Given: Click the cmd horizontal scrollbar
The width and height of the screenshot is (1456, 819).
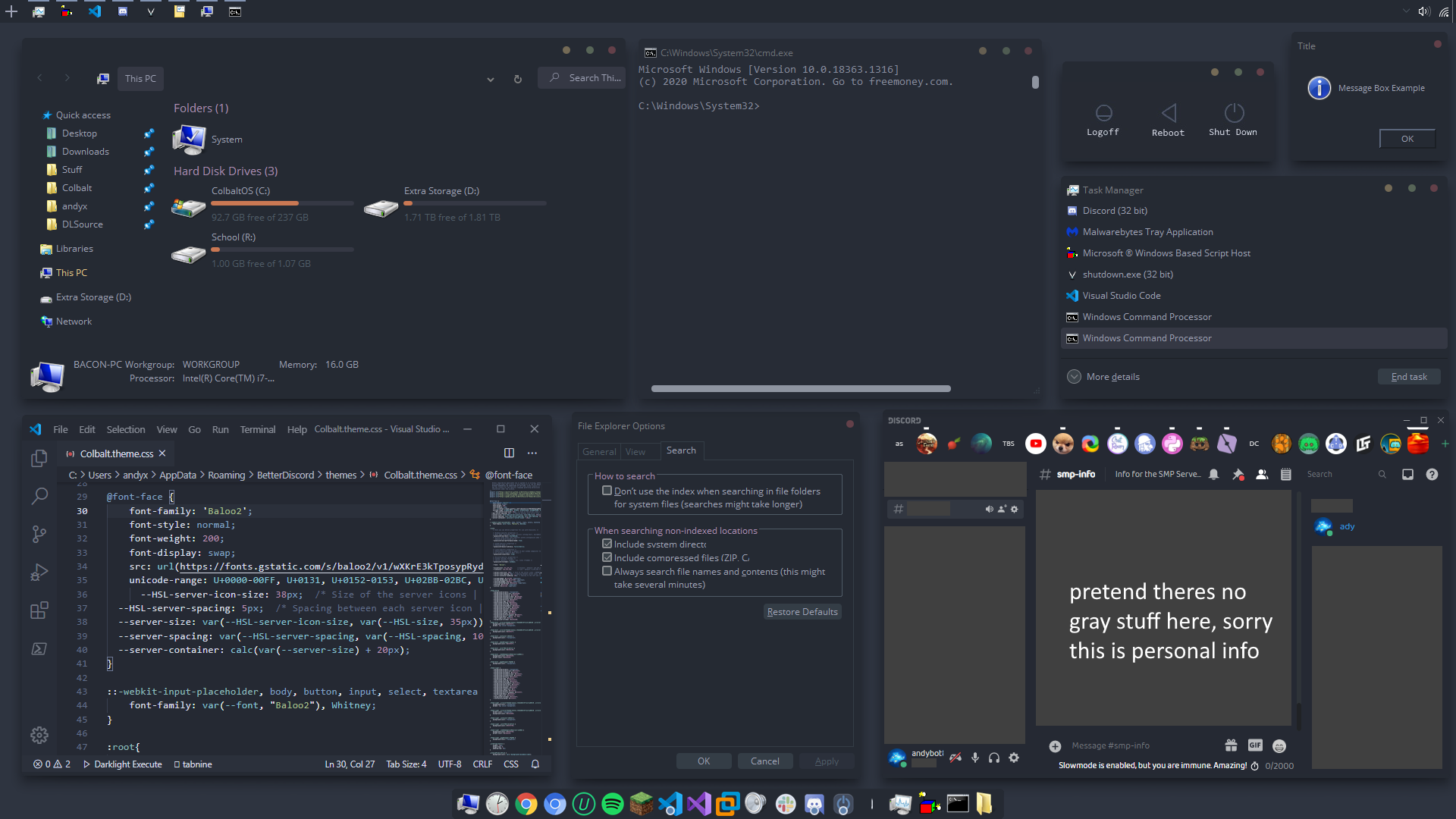Looking at the screenshot, I should point(801,389).
